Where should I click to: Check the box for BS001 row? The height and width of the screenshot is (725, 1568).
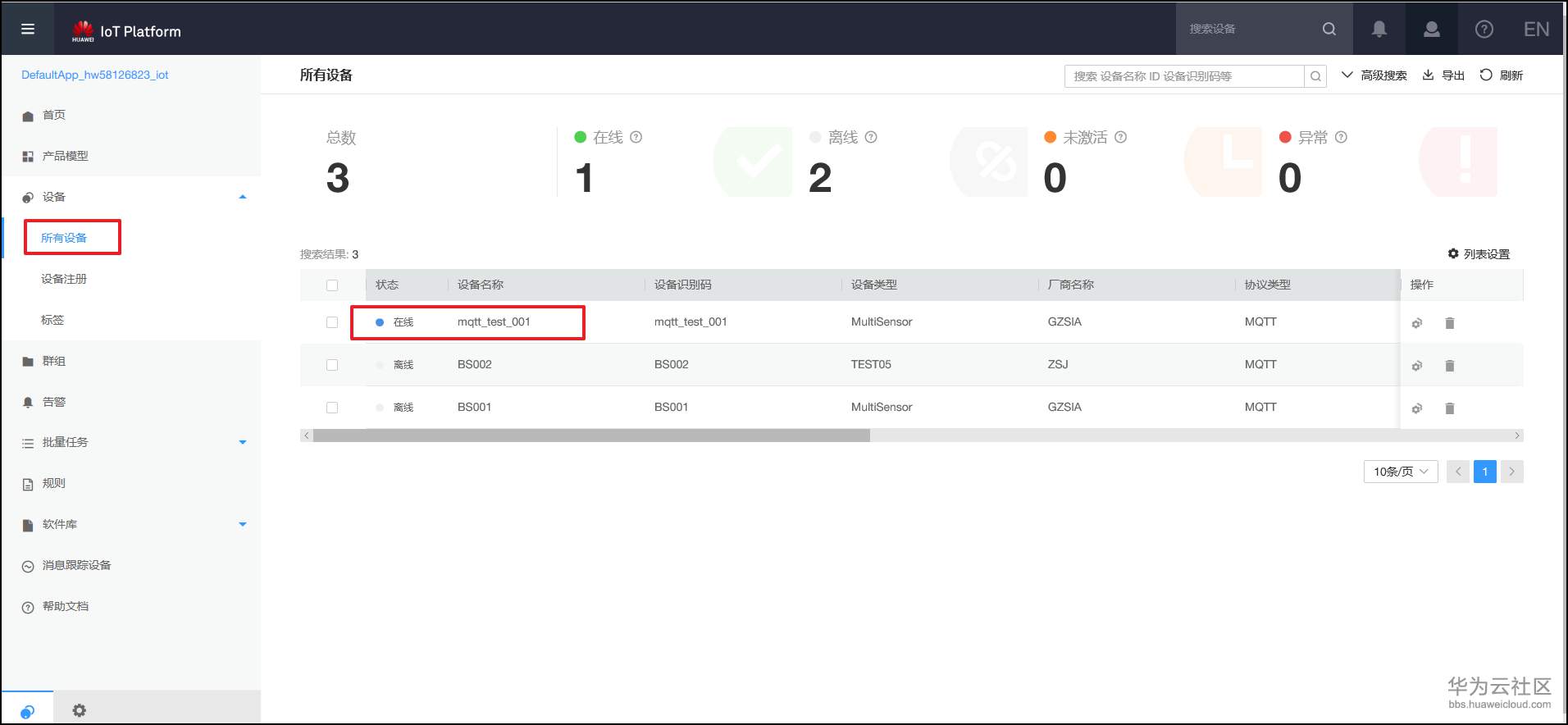[x=332, y=408]
